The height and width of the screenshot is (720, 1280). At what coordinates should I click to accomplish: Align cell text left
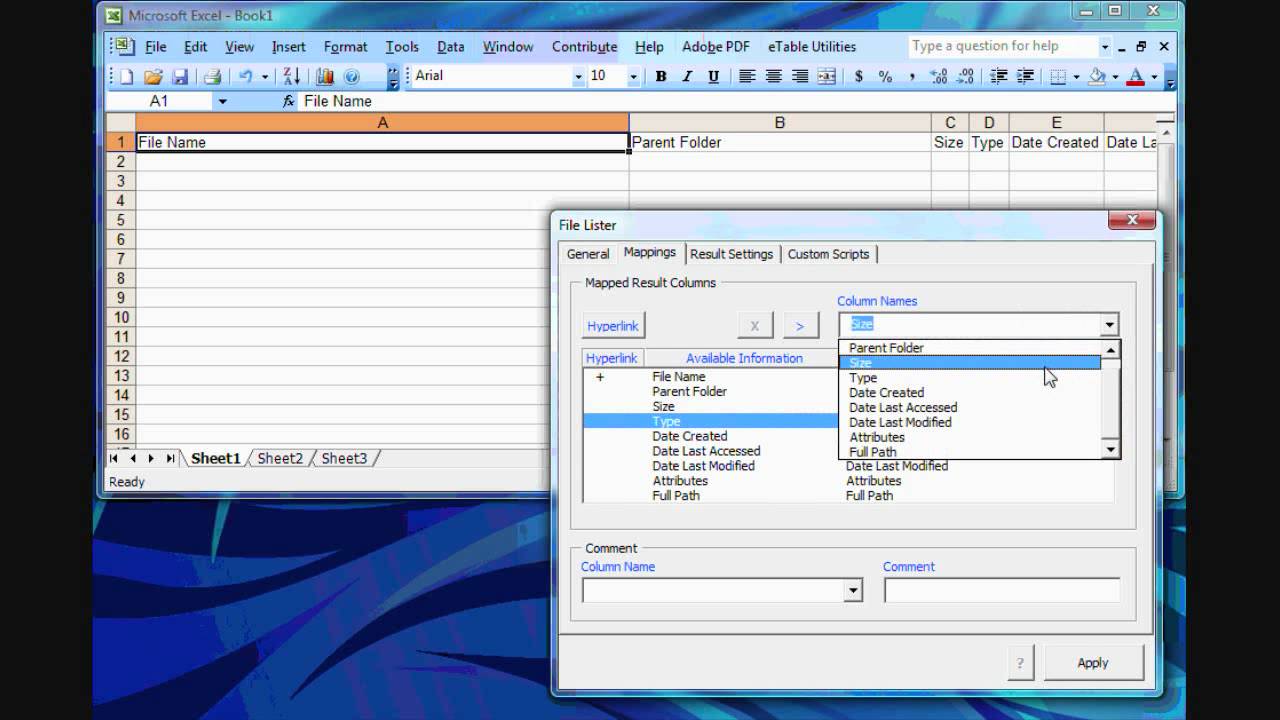[x=747, y=76]
